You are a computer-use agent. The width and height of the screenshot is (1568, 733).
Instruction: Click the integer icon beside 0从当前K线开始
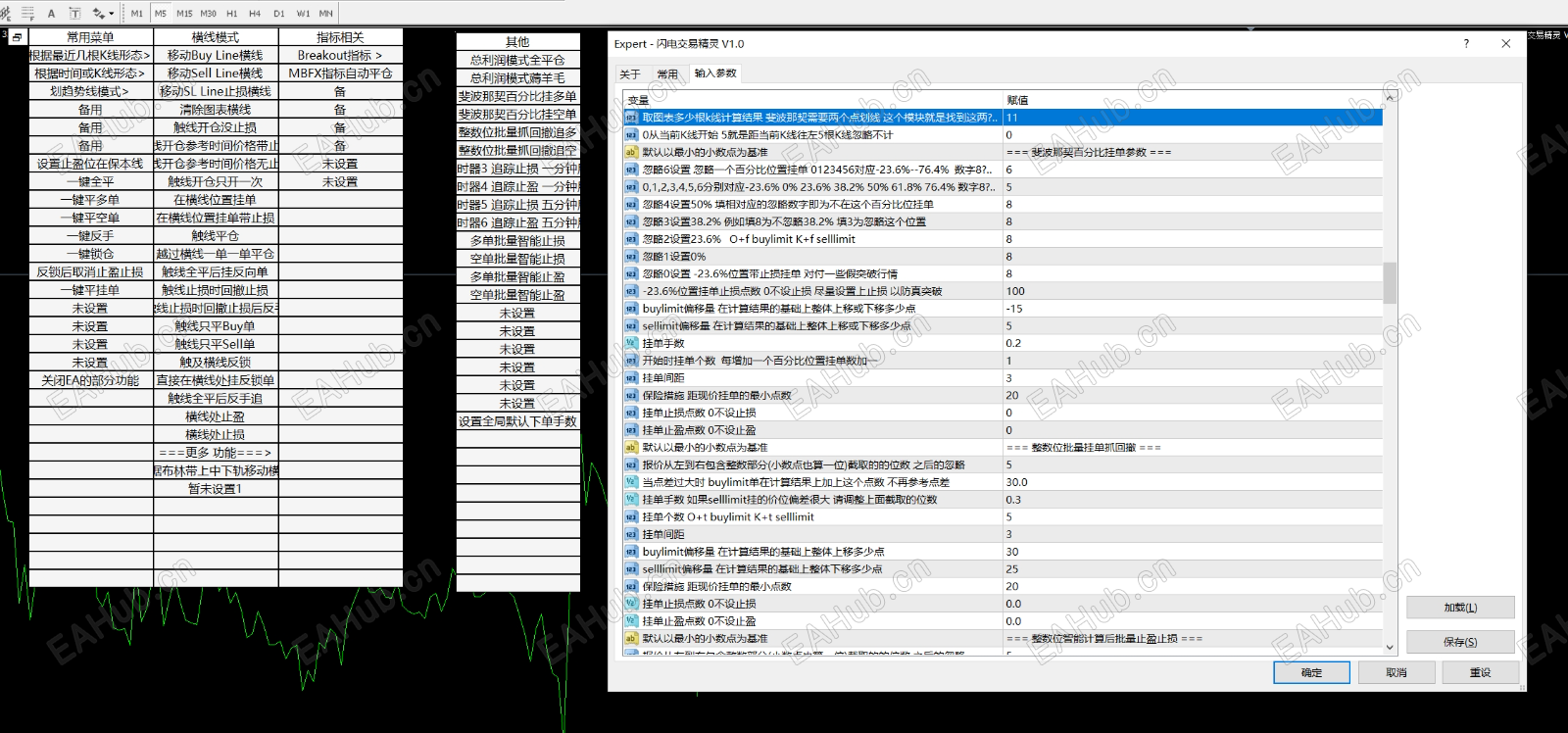632,135
